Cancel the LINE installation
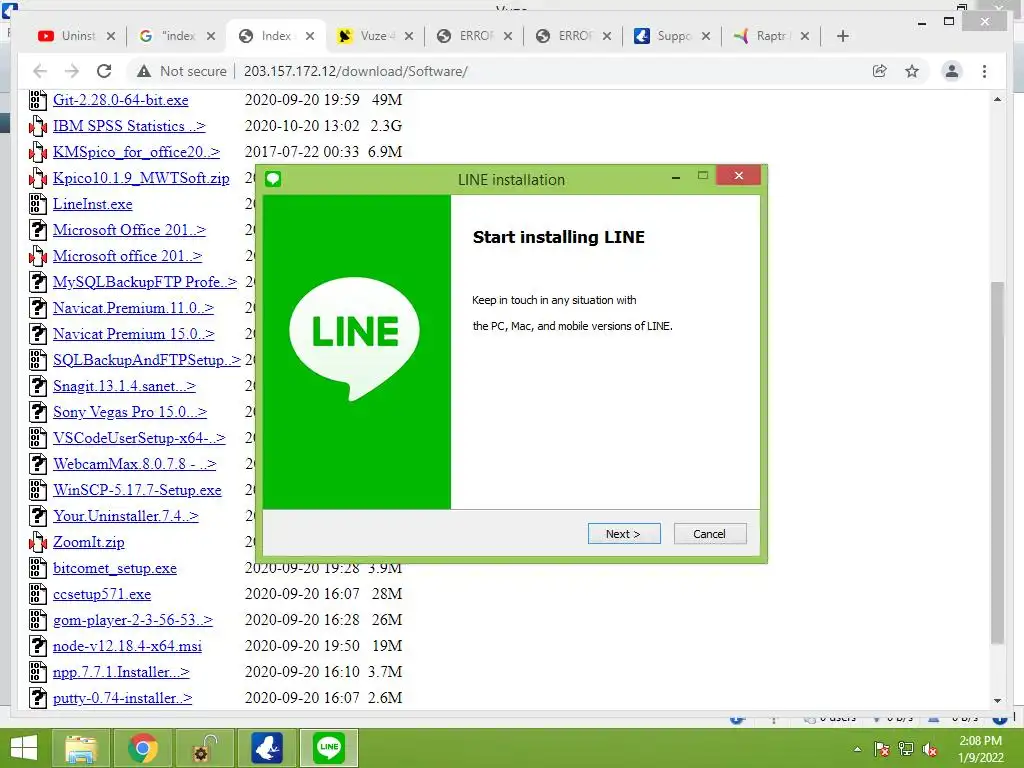This screenshot has height=768, width=1024. (709, 534)
